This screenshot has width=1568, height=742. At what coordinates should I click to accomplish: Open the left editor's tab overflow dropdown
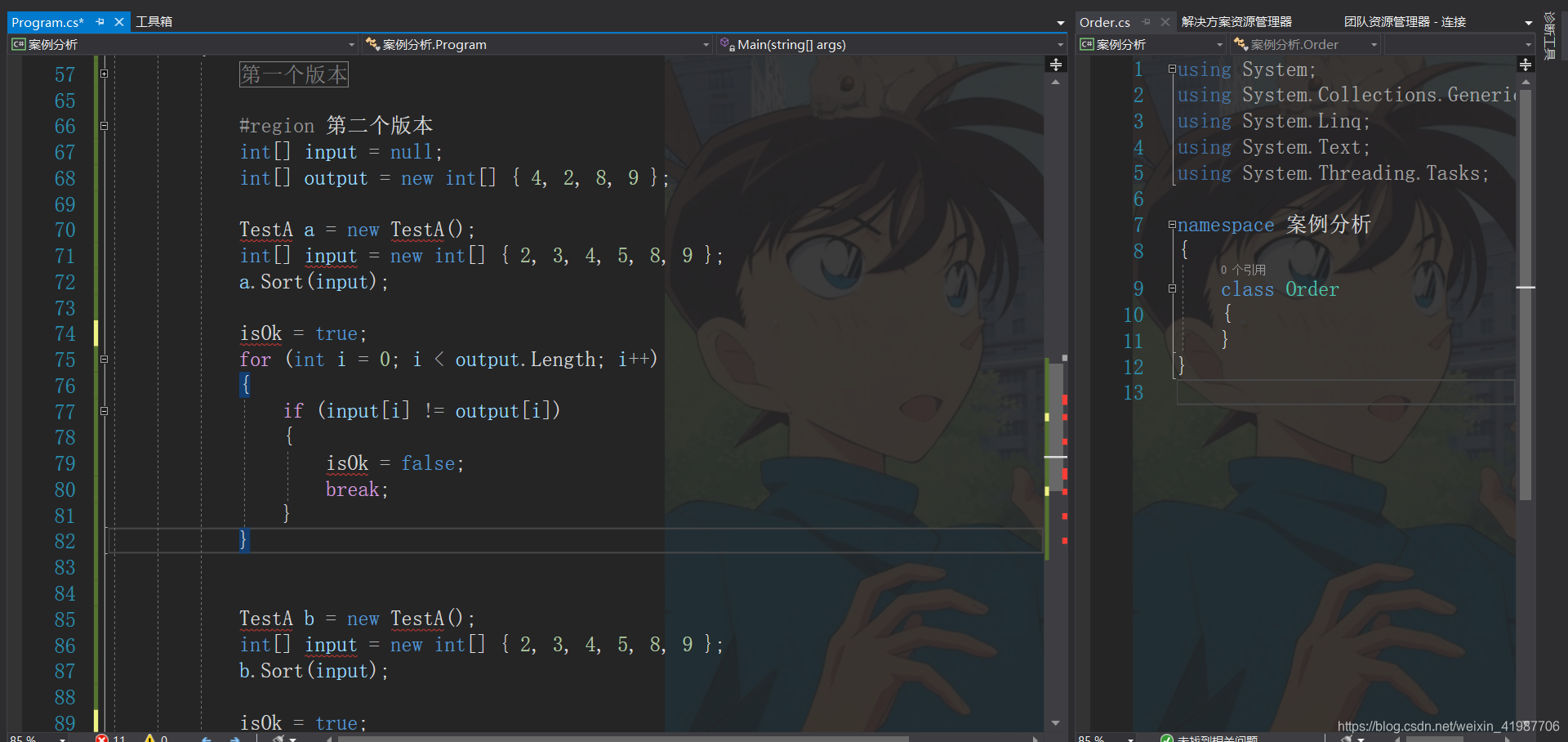click(1060, 23)
